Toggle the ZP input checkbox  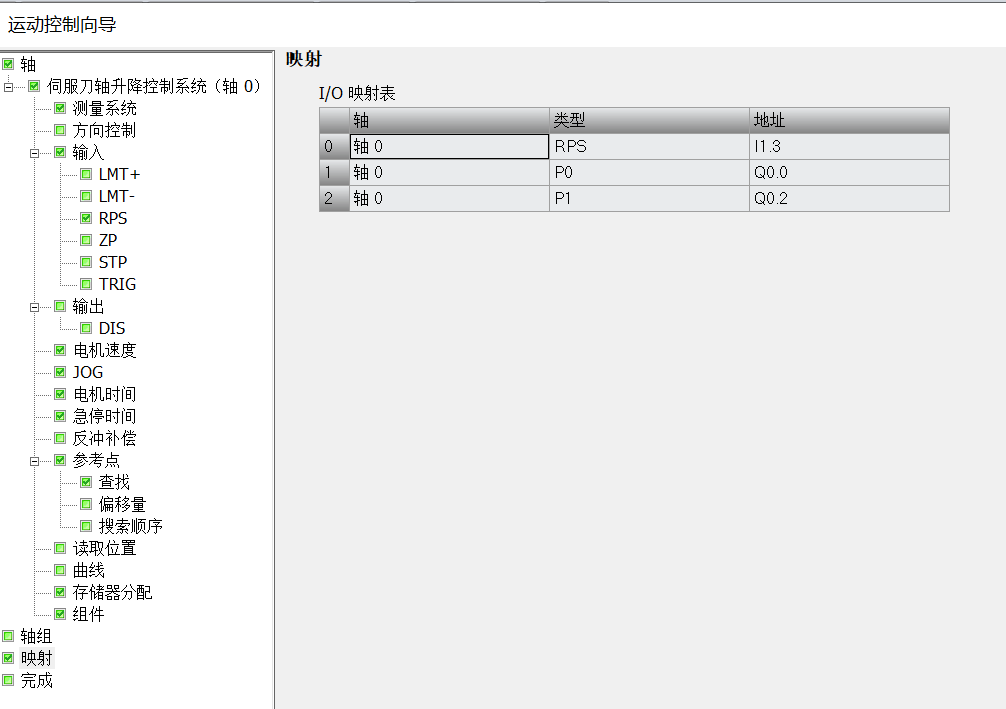[86, 240]
